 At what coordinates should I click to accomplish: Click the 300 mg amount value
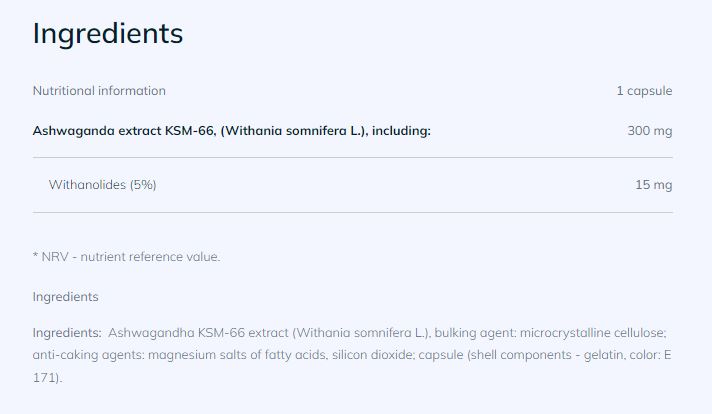(649, 131)
